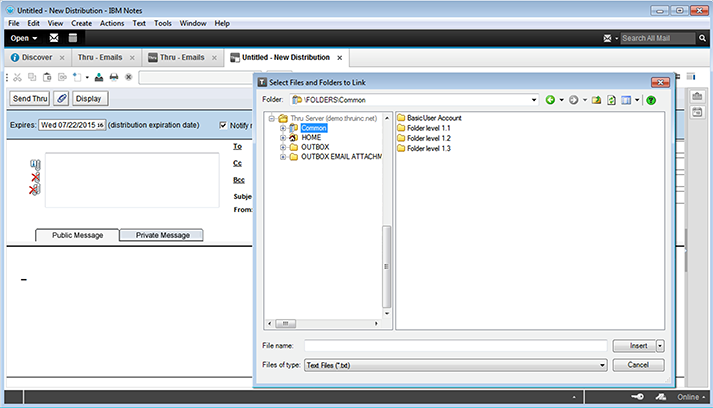This screenshot has width=713, height=408.
Task: Click the toolbox icon in right sidebar
Action: (697, 96)
